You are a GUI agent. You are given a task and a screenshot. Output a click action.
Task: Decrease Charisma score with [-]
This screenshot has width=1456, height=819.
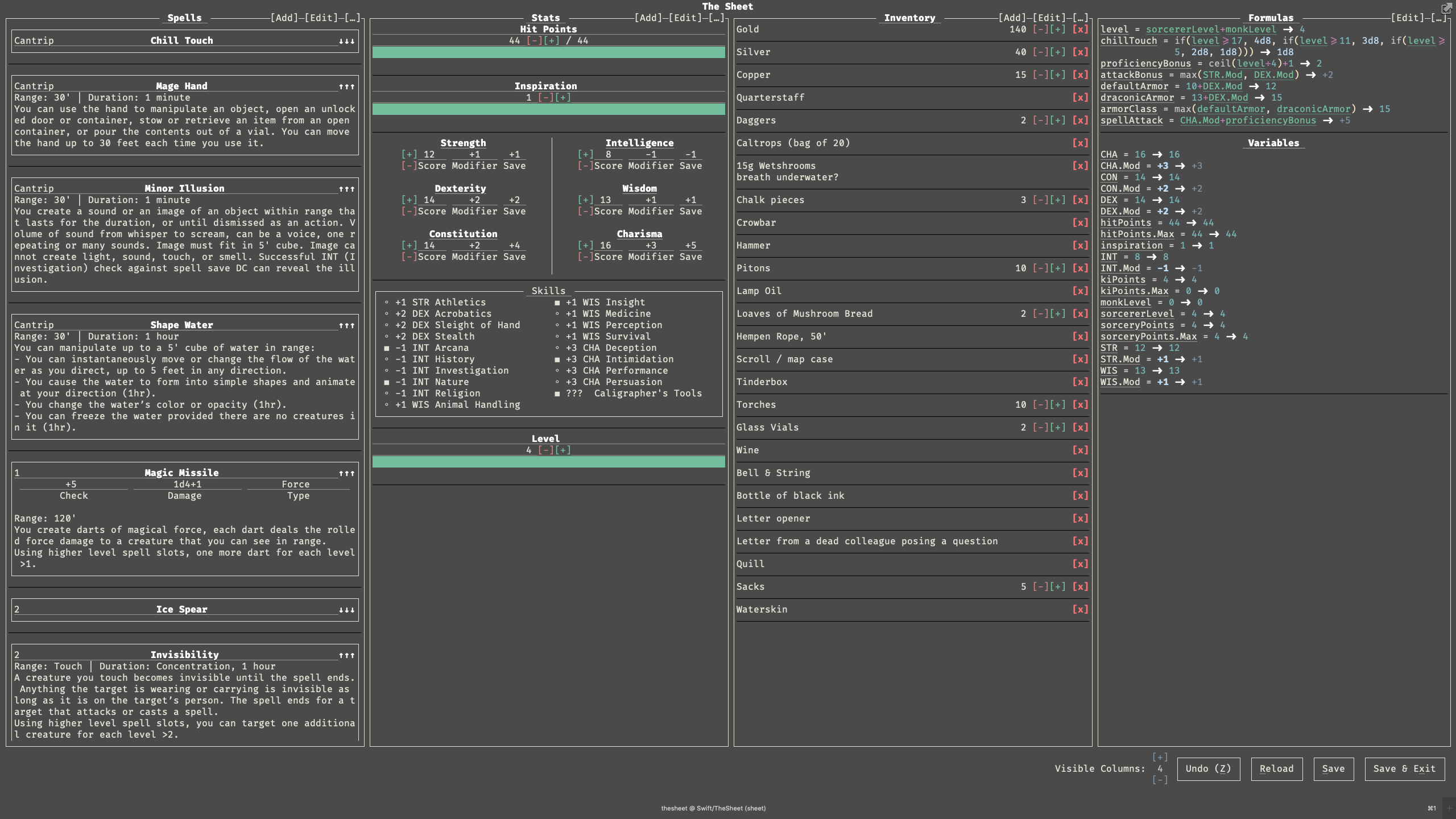click(585, 257)
